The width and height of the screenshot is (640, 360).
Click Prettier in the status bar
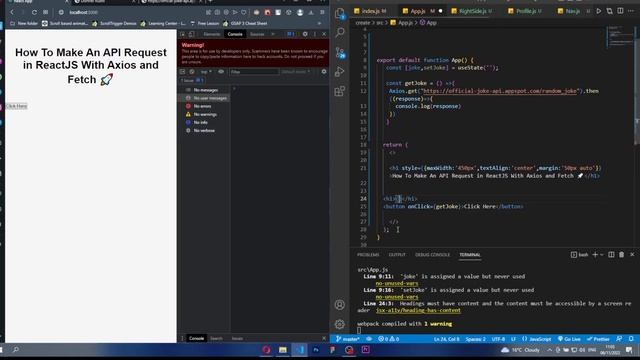coord(598,339)
